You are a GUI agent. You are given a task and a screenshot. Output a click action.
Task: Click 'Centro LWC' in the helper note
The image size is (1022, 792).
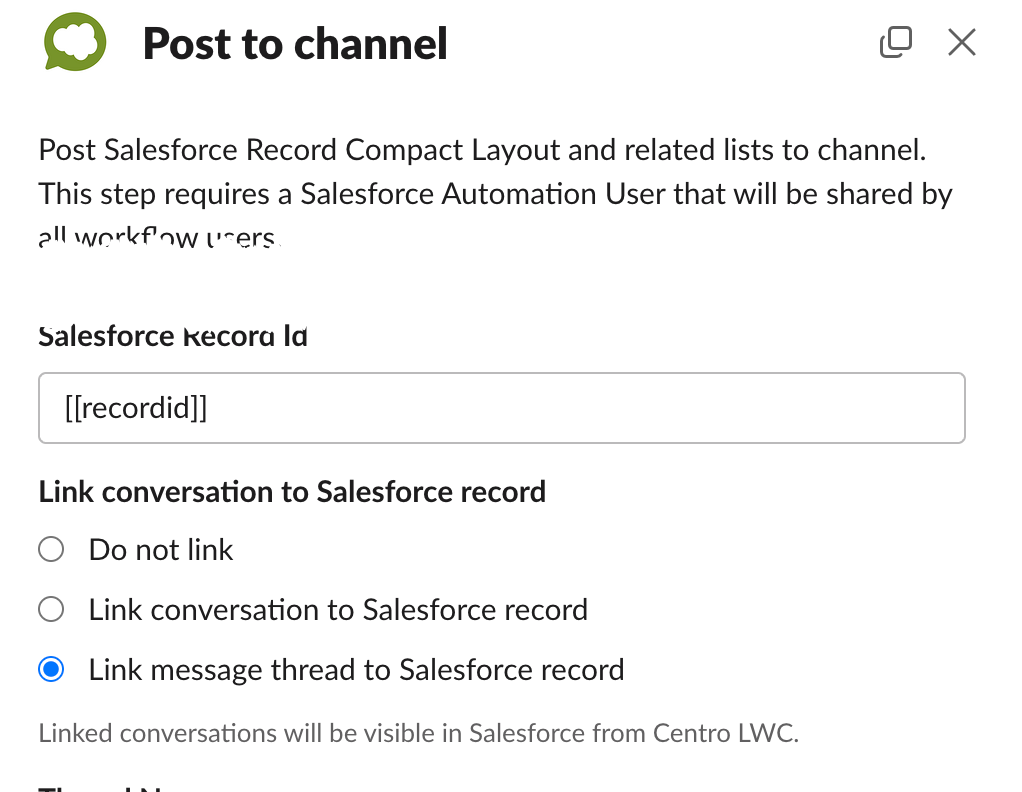725,733
